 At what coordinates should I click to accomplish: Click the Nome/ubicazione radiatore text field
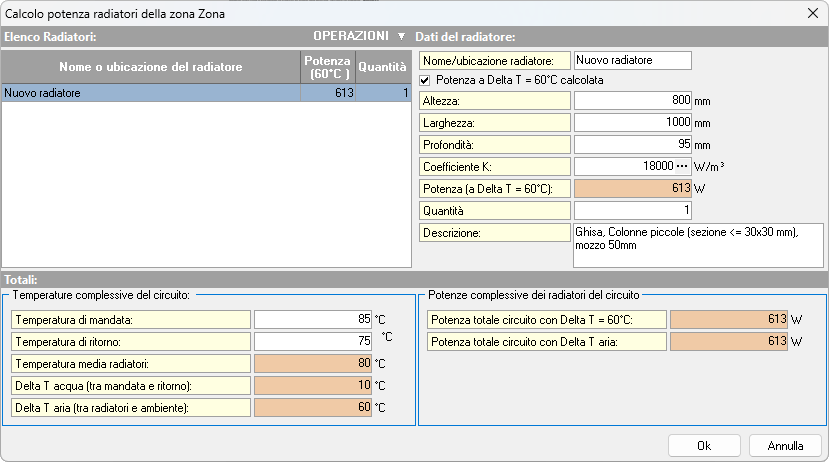tap(633, 60)
